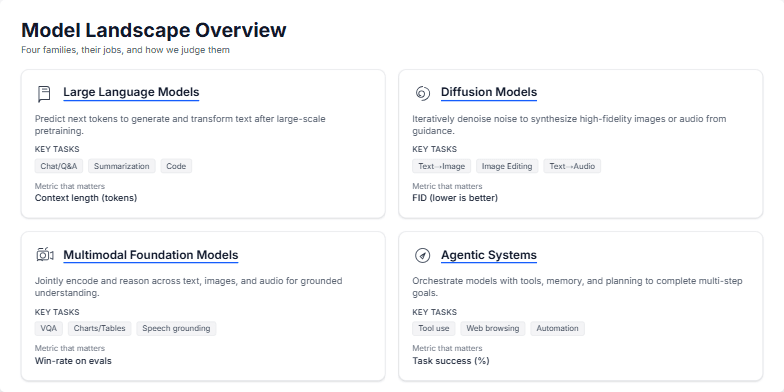Open the Multimodal Foundation Models heading link
Viewport: 784px width, 392px height.
pyautogui.click(x=150, y=255)
